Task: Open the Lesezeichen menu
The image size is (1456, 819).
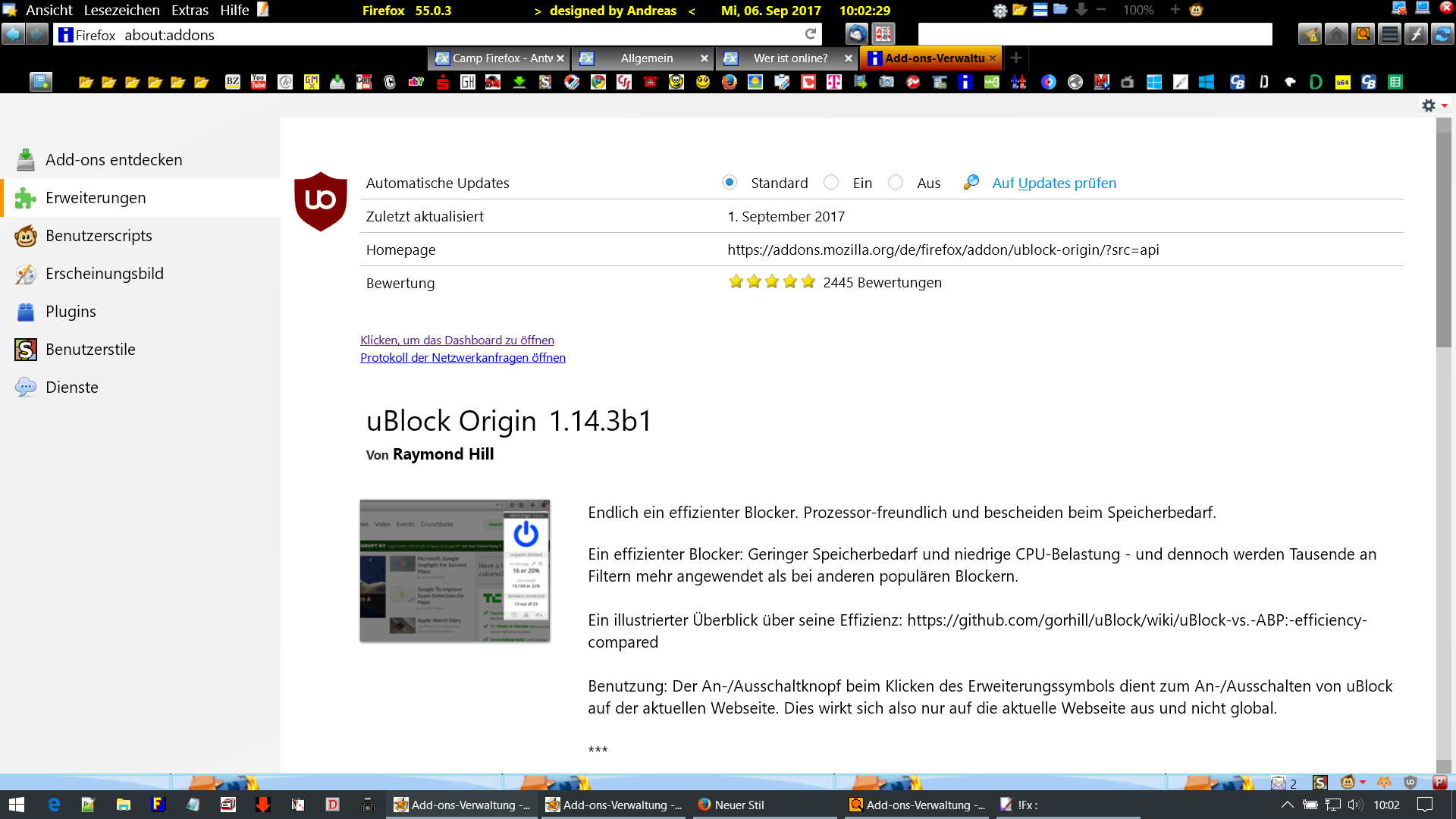Action: tap(121, 10)
